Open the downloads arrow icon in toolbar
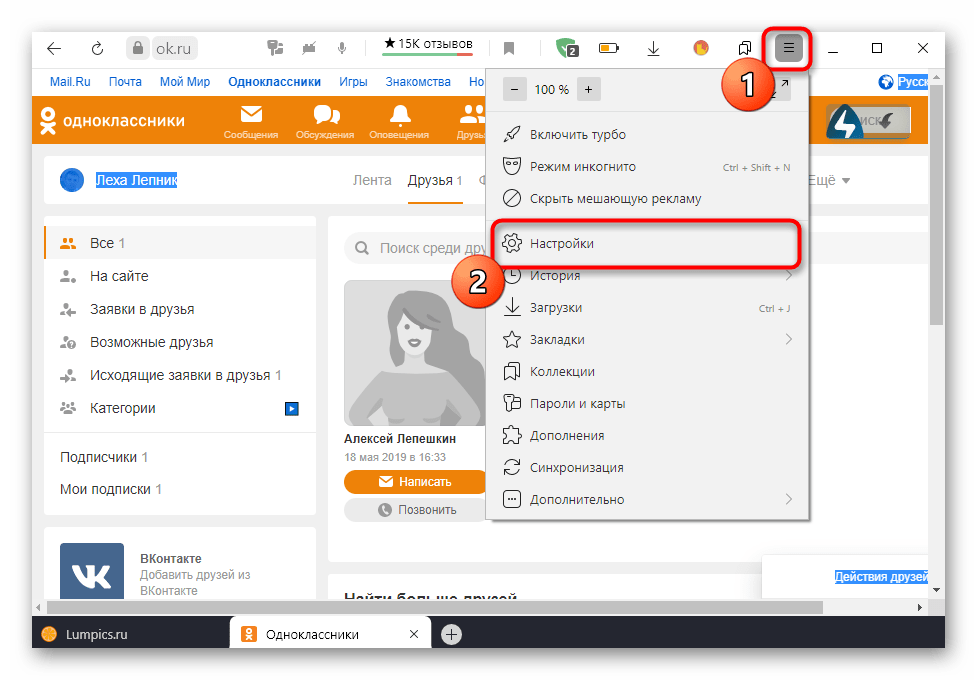This screenshot has height=680, width=977. [x=653, y=48]
